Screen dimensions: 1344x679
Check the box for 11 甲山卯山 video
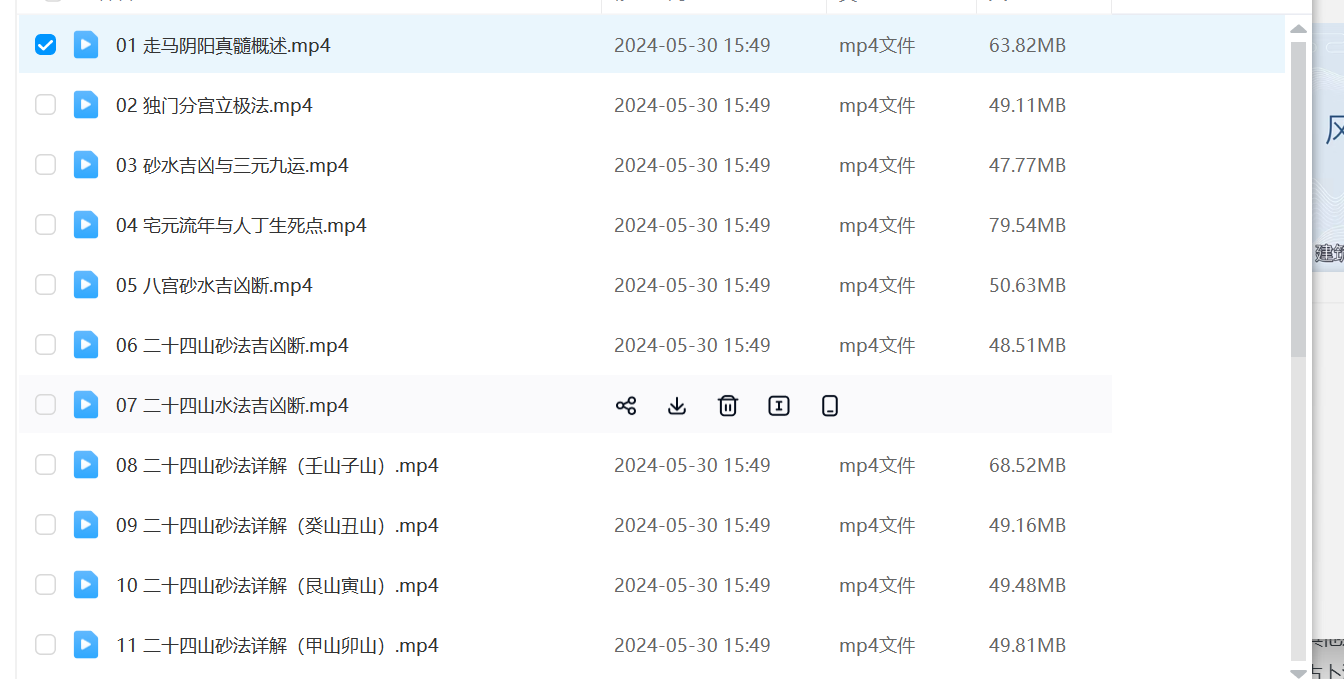(45, 645)
